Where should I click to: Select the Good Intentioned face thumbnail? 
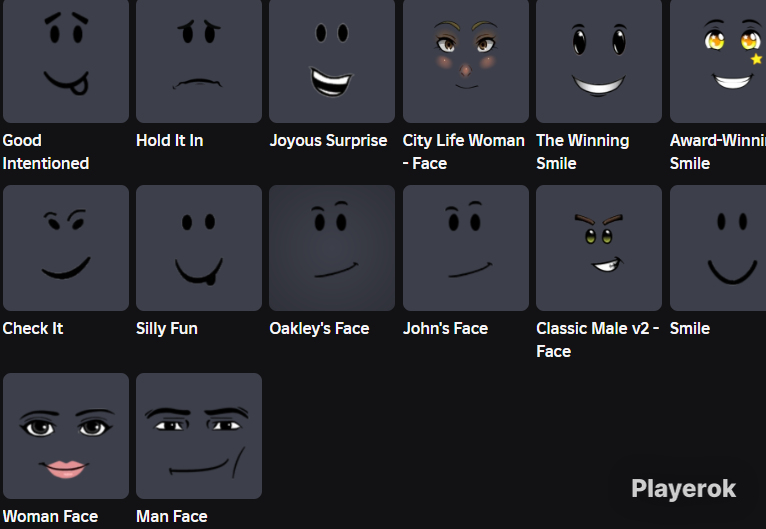click(66, 61)
